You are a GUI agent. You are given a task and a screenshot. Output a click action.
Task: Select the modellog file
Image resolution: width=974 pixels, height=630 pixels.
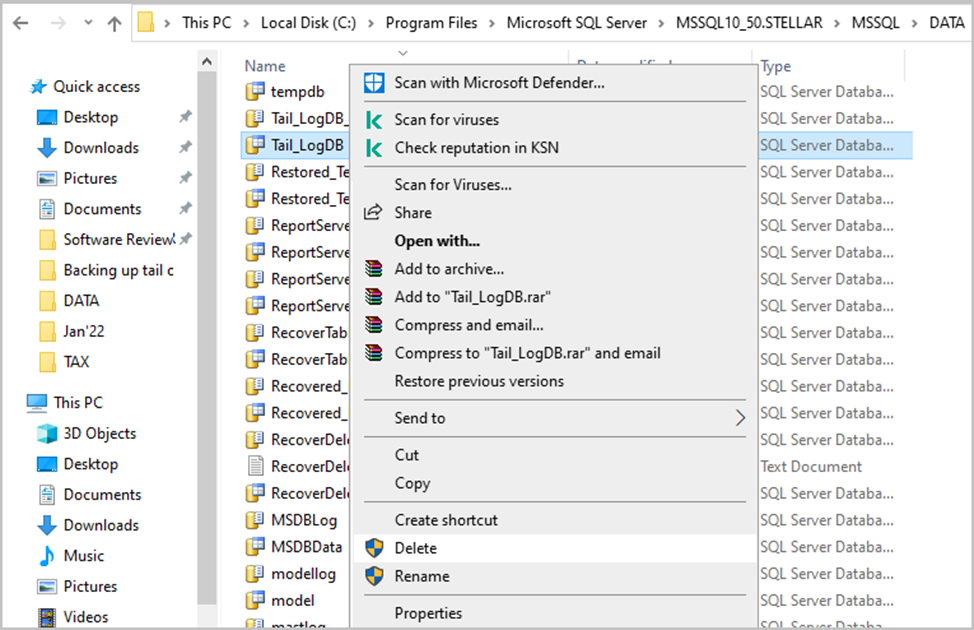[303, 574]
